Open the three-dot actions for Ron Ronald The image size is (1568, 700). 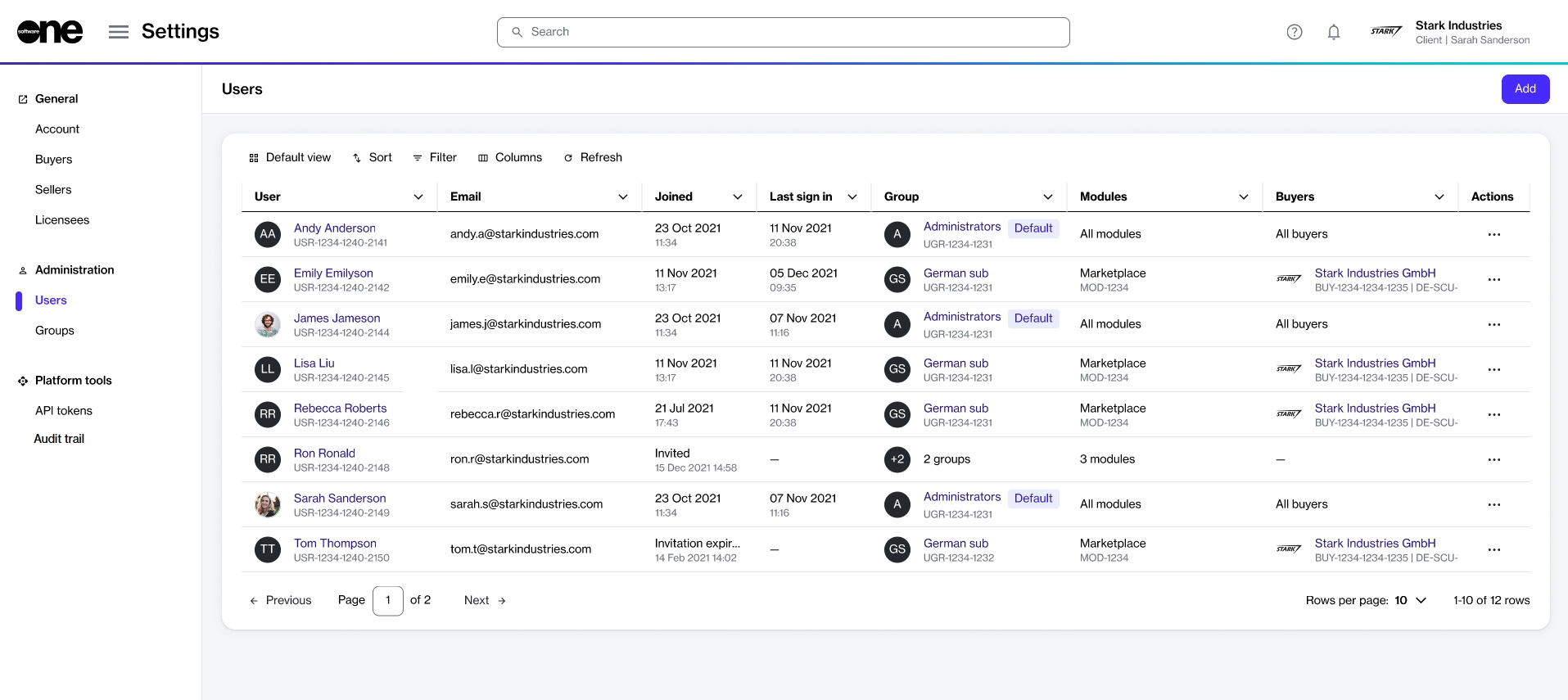click(x=1493, y=459)
